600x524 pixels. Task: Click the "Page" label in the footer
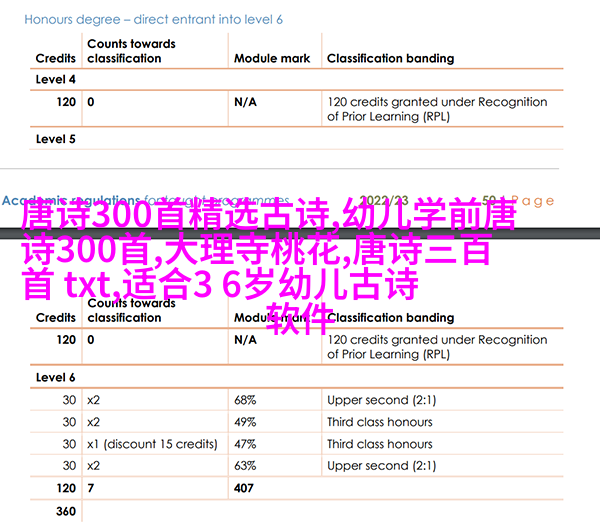click(532, 201)
